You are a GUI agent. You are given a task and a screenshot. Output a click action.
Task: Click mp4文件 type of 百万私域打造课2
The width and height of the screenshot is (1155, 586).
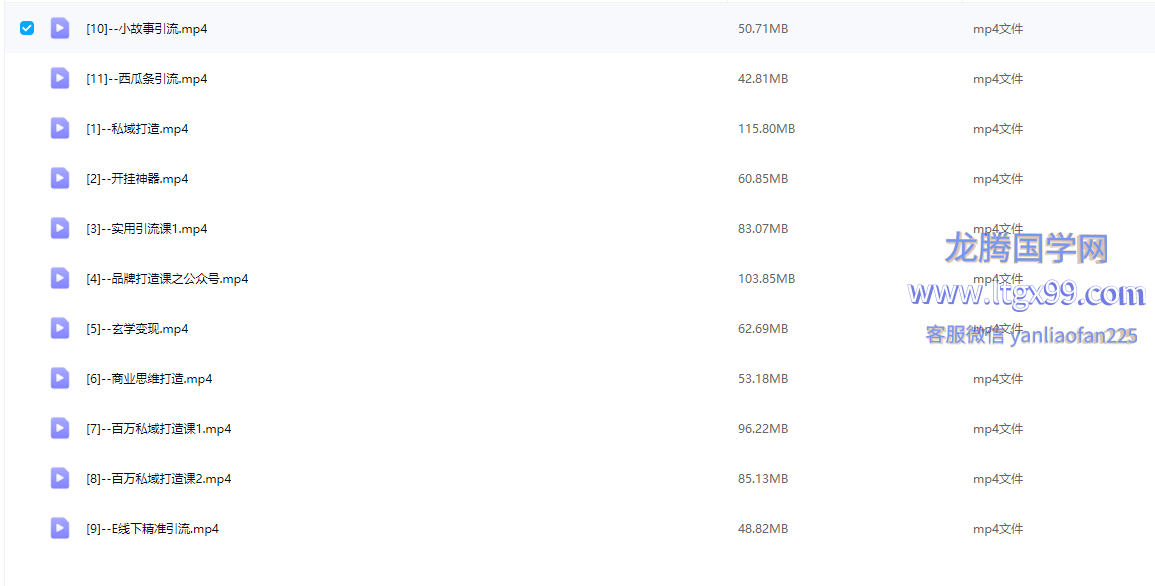(998, 479)
